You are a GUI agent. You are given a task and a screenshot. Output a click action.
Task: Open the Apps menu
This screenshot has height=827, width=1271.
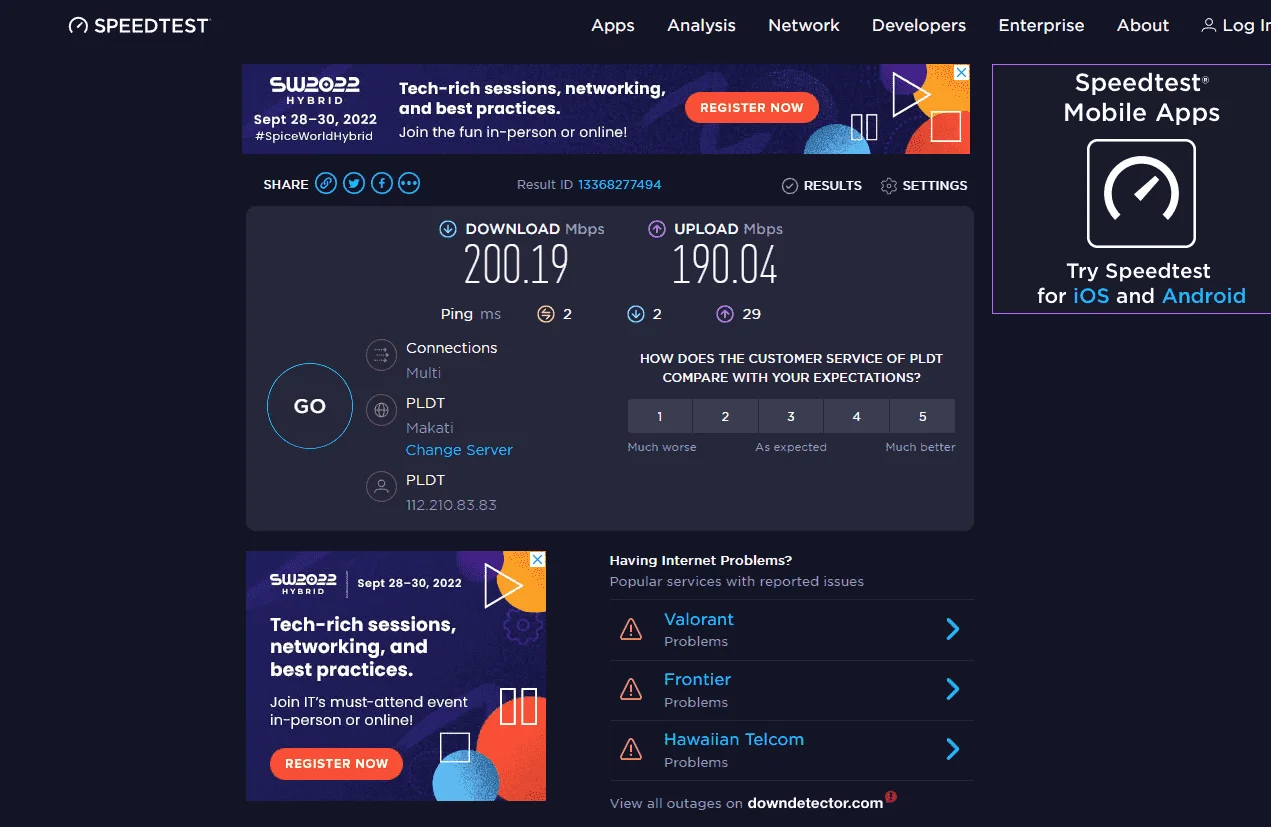pyautogui.click(x=613, y=26)
